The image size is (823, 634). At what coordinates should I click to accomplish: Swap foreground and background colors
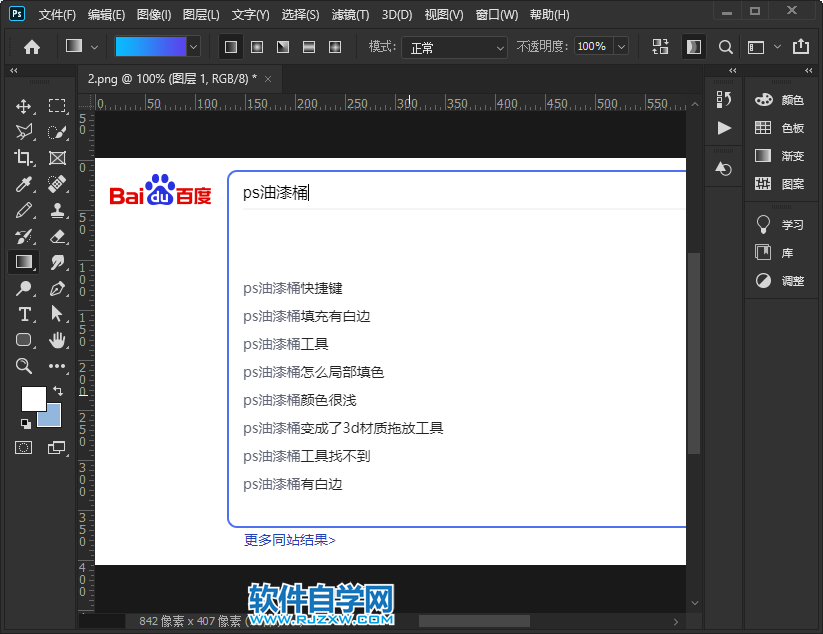click(57, 393)
